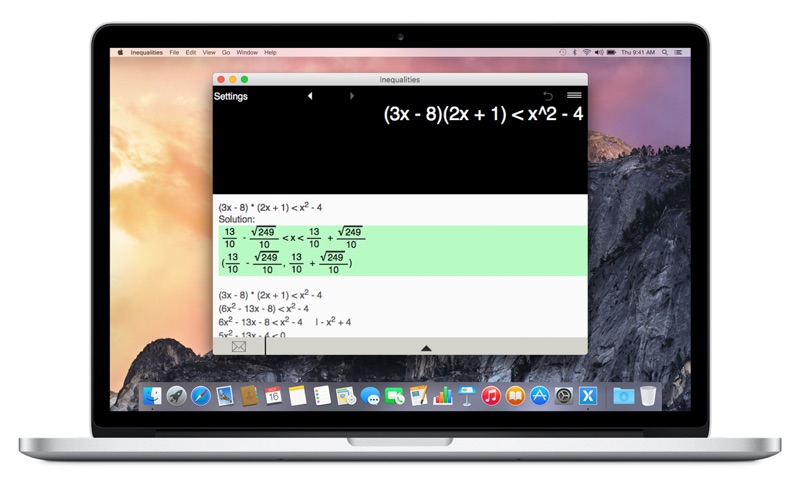Open Numbers from the dock
This screenshot has height=500, width=800.
click(x=442, y=396)
